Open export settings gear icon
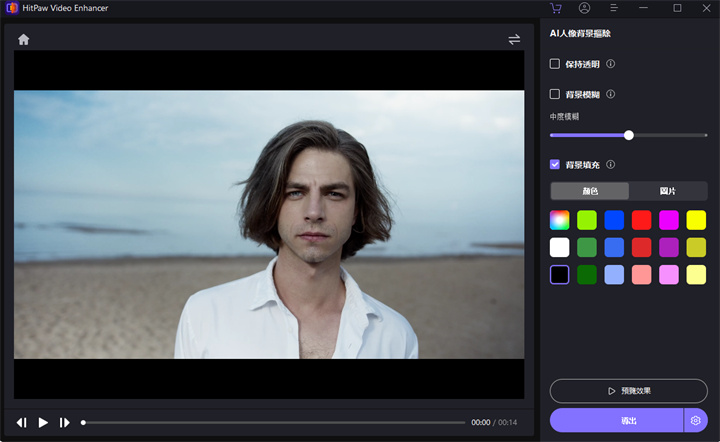Image resolution: width=720 pixels, height=442 pixels. (x=696, y=421)
